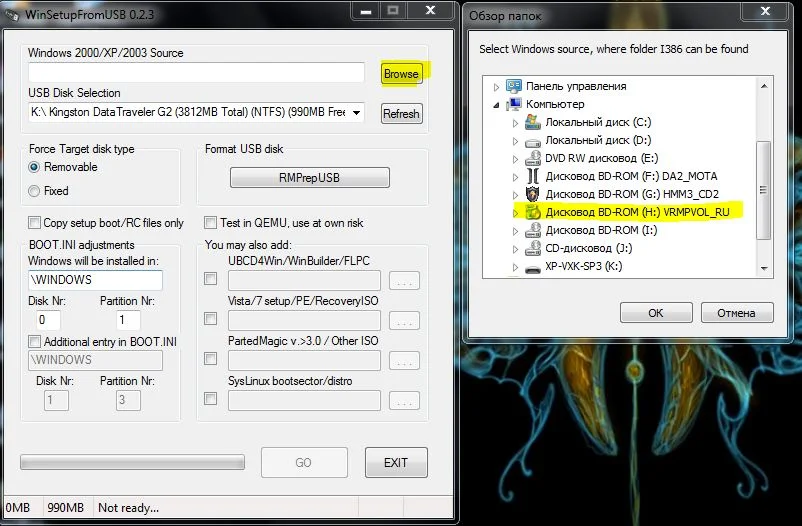Expand the Панель управления tree node
The image size is (802, 526).
coord(496,87)
